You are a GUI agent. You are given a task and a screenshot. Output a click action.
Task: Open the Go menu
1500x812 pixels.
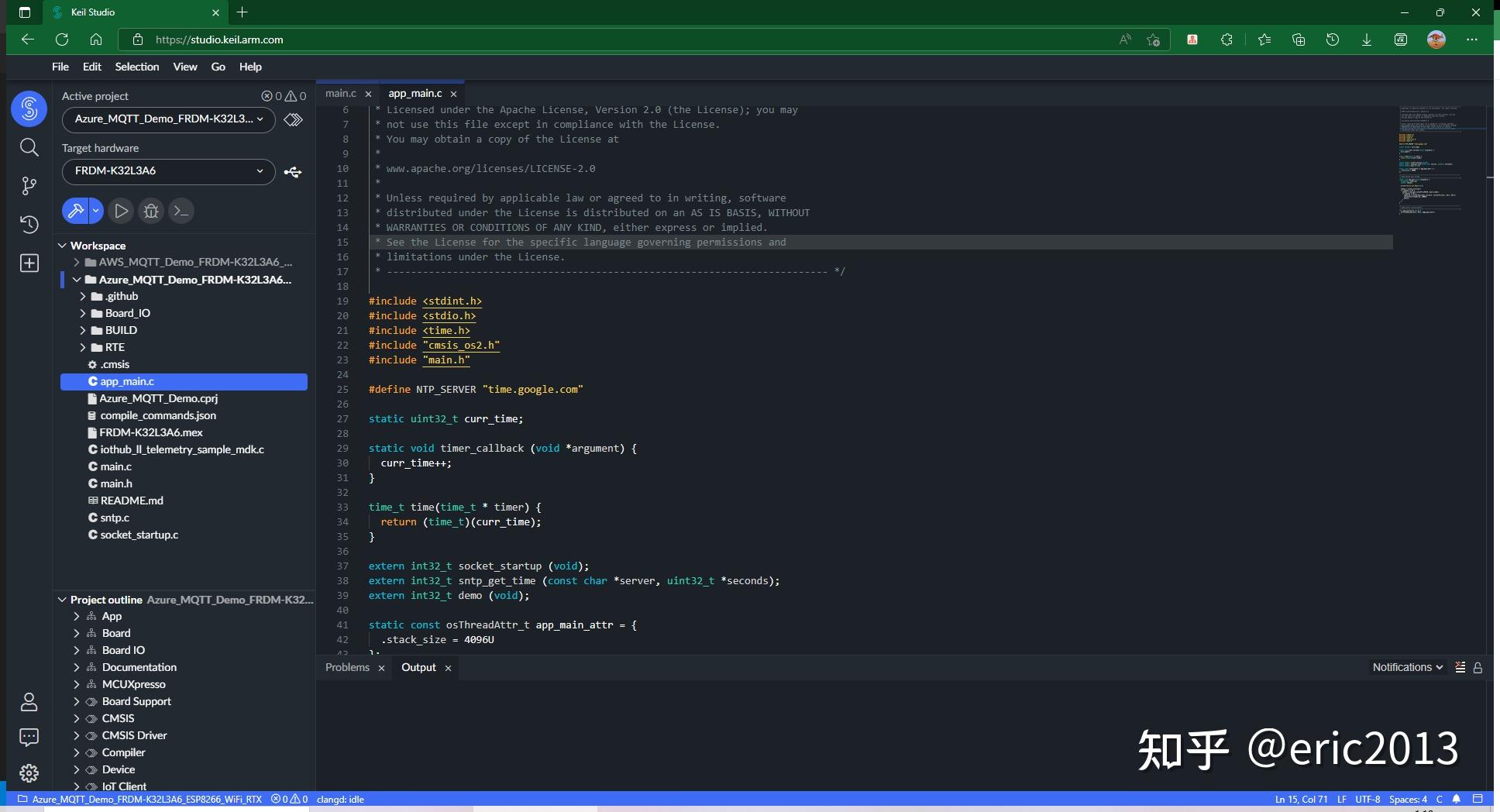pos(218,67)
